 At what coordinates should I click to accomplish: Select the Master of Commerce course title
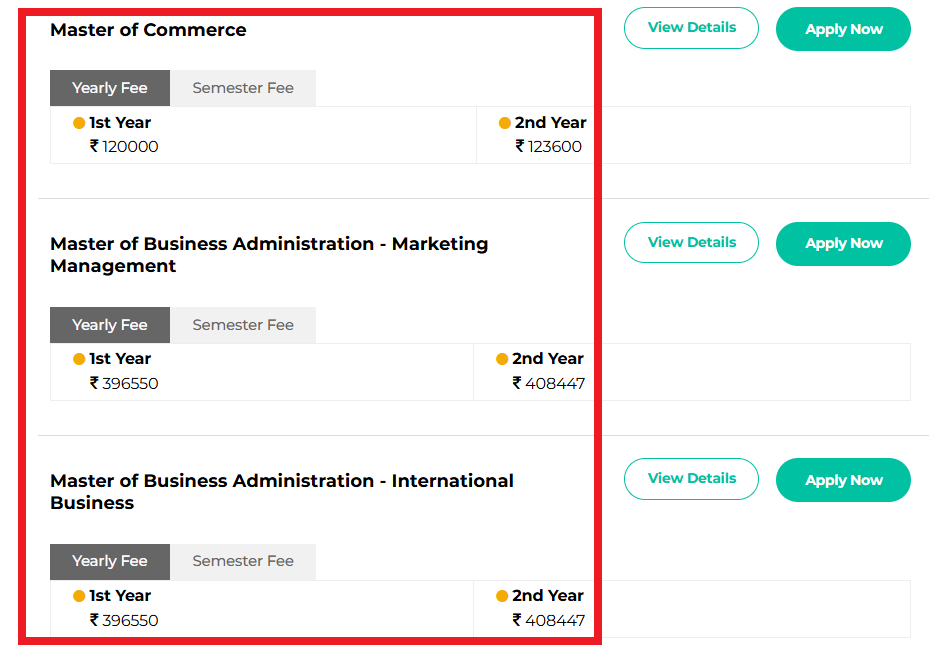tap(148, 30)
